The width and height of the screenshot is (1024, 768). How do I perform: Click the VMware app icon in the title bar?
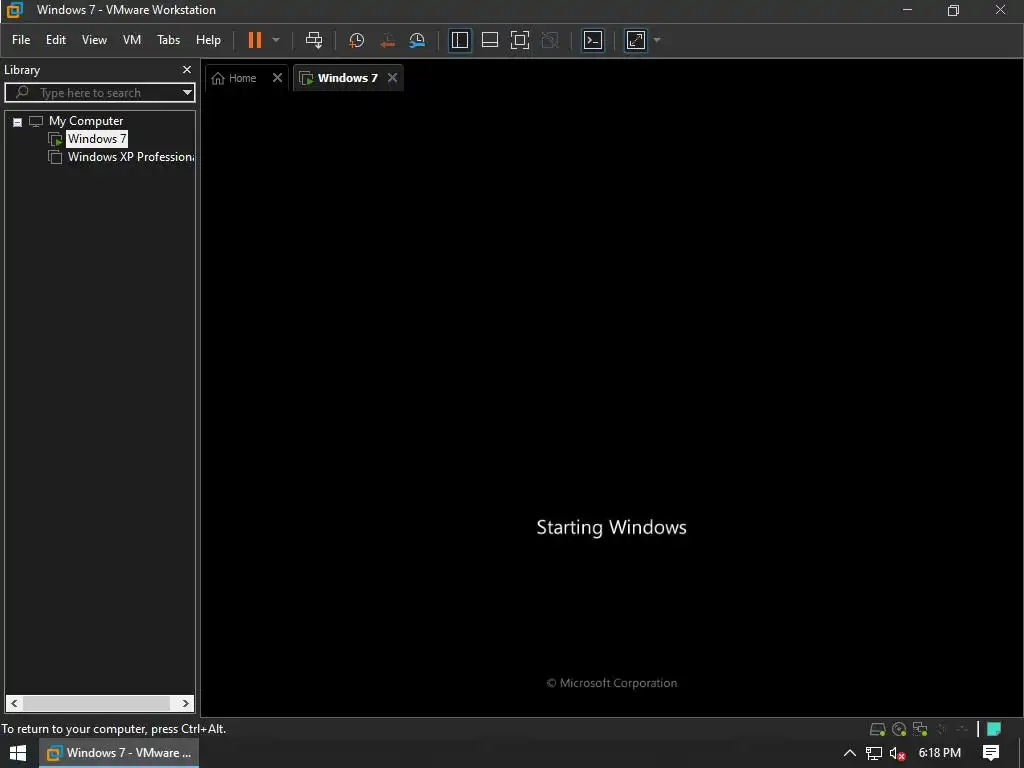(14, 10)
